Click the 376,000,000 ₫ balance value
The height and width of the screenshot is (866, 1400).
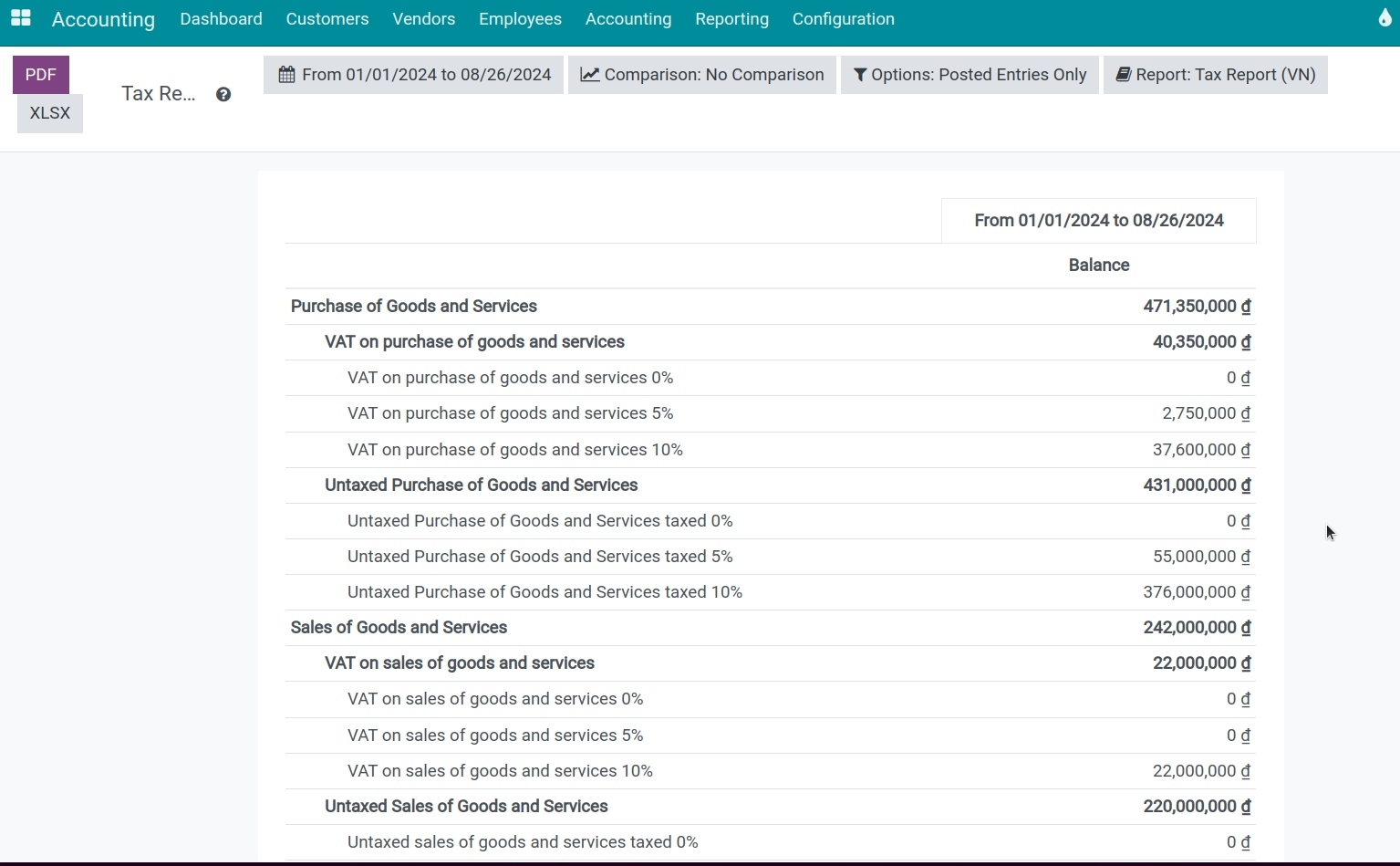1197,592
